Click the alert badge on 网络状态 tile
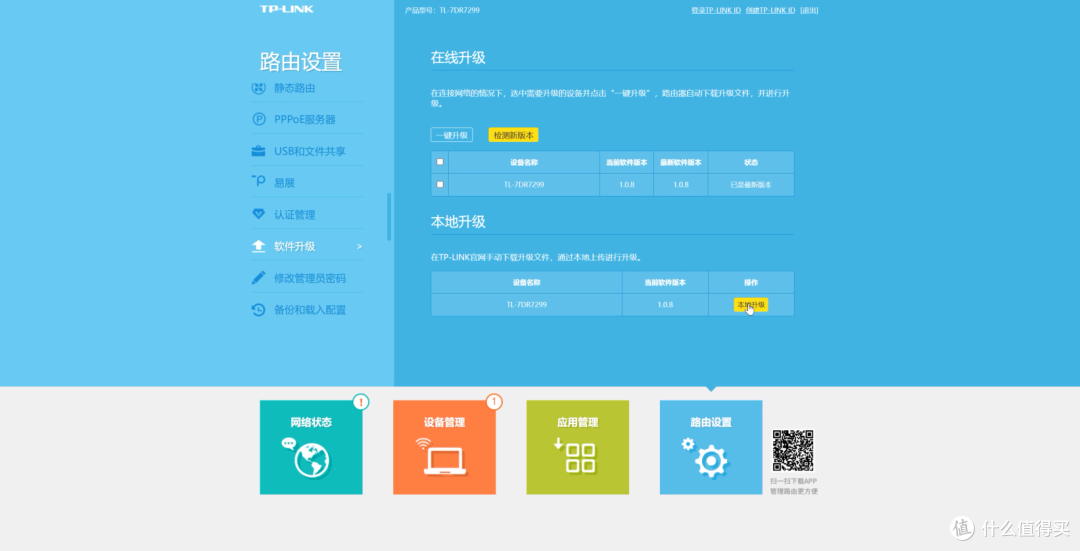 361,402
